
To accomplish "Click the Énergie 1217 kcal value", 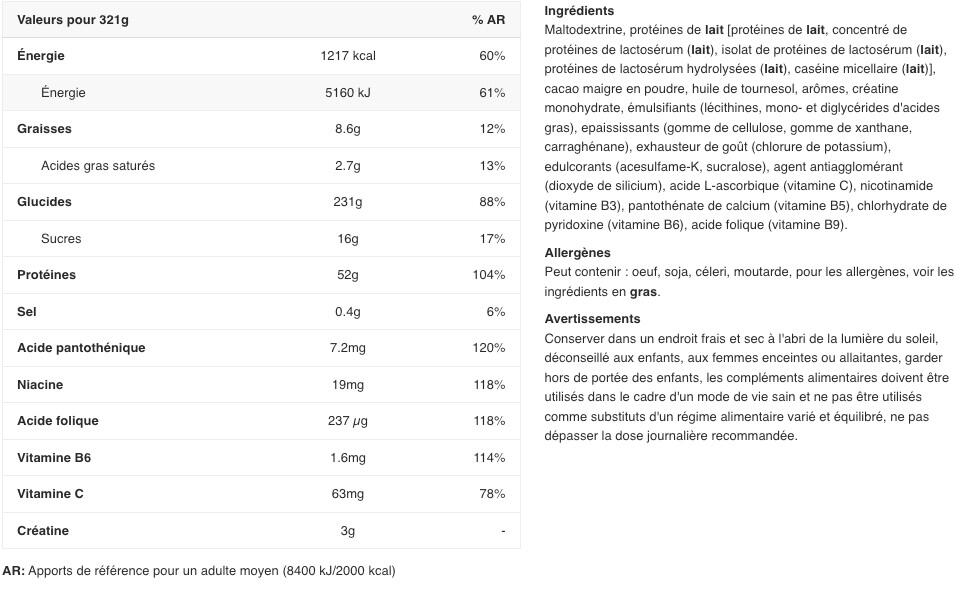I will pyautogui.click(x=348, y=56).
